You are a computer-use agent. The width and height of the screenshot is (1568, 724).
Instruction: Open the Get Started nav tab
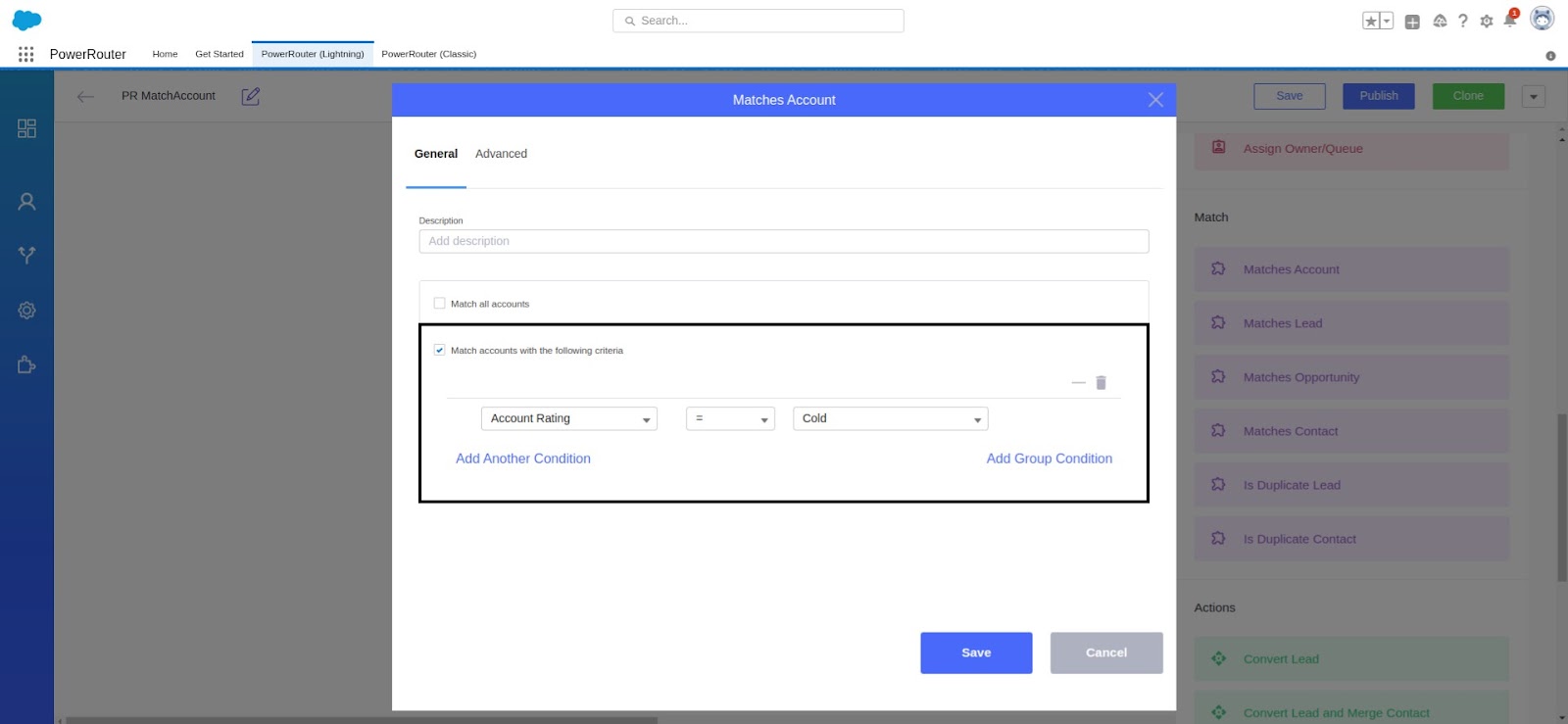(x=220, y=54)
